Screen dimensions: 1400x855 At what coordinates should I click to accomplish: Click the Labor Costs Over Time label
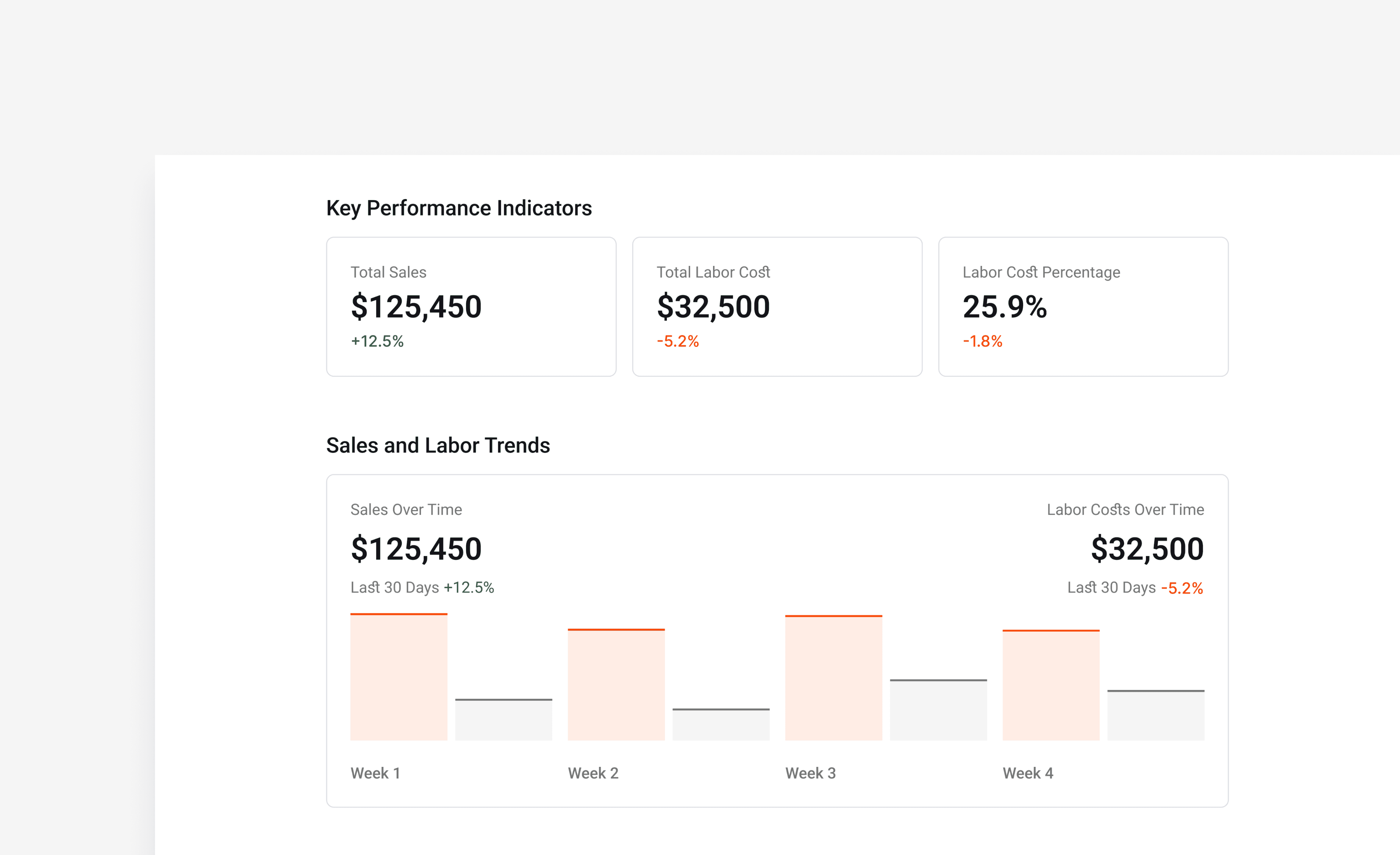point(1125,510)
